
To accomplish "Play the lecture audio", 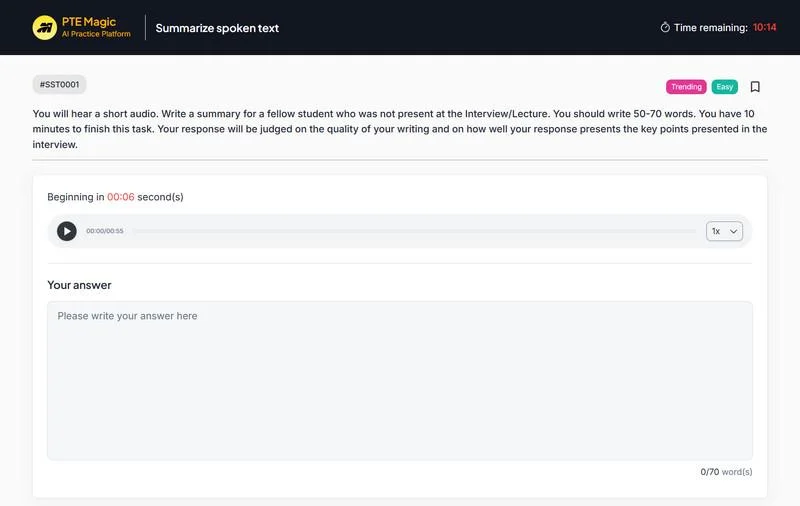I will tap(67, 231).
